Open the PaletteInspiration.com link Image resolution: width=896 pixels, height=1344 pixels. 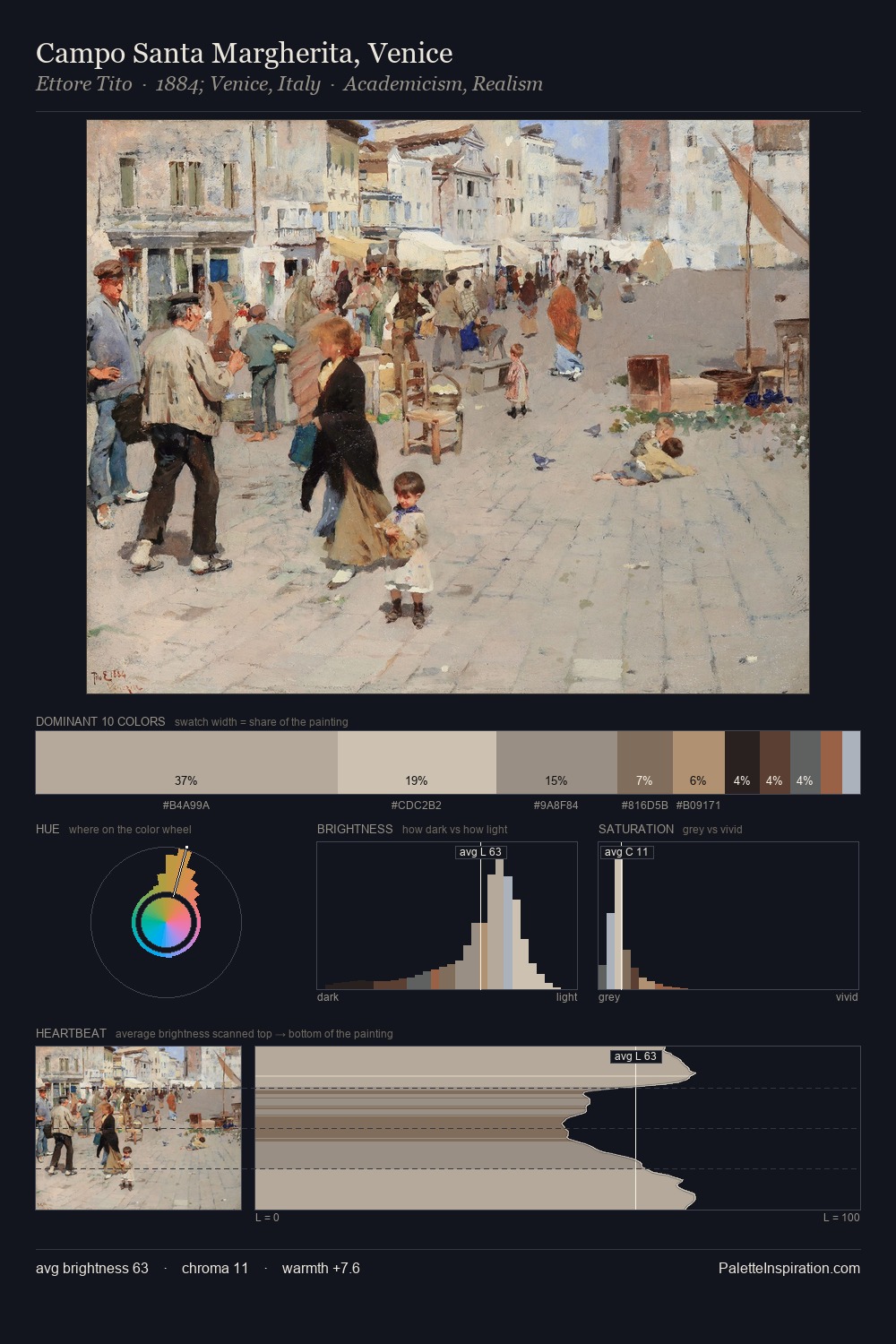(789, 1268)
